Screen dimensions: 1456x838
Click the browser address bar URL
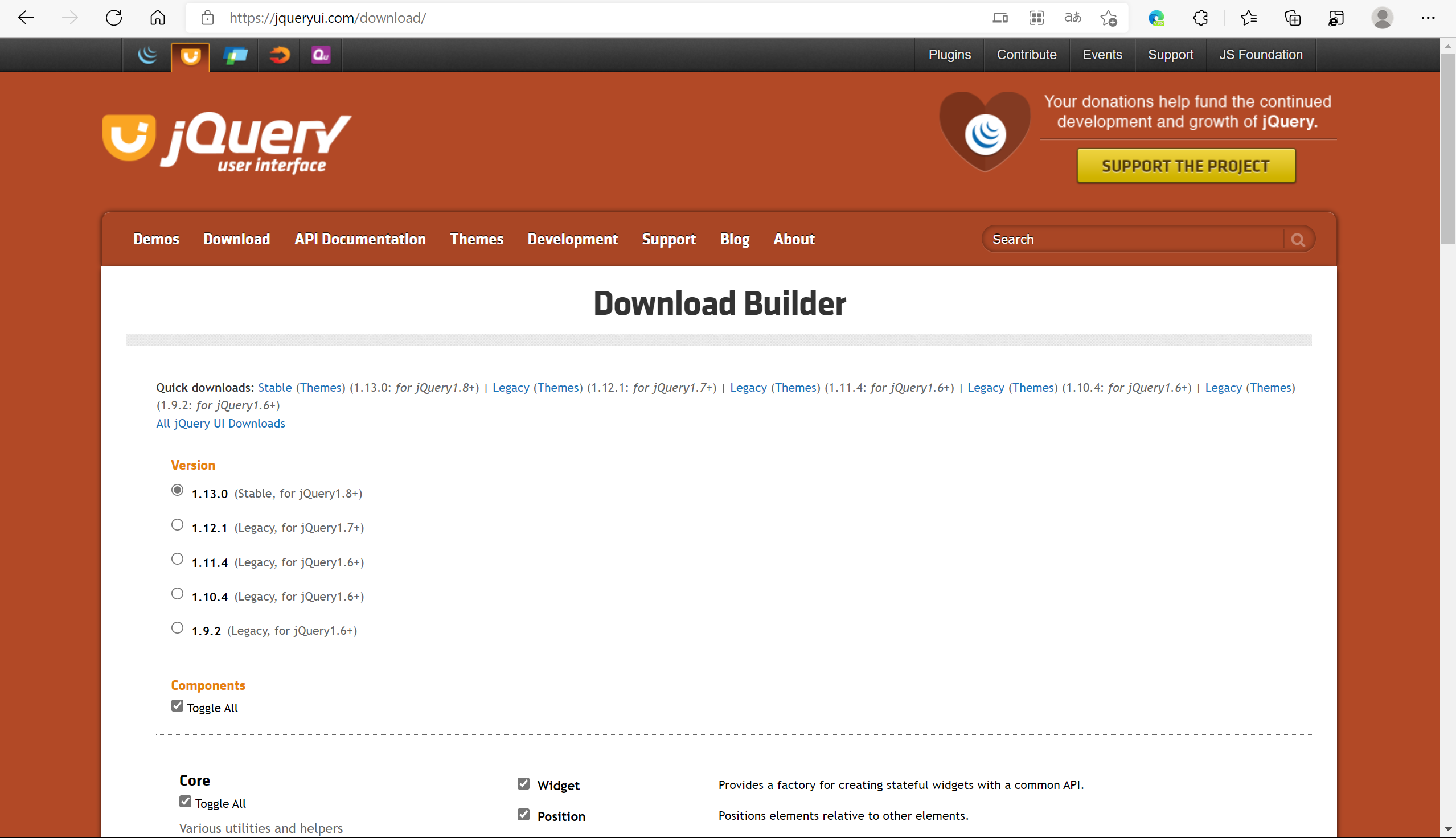327,18
